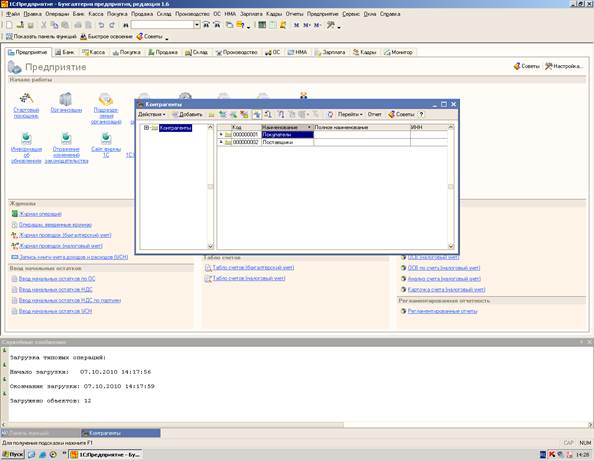
Task: Click in the main toolbar search input field
Action: pyautogui.click(x=163, y=25)
